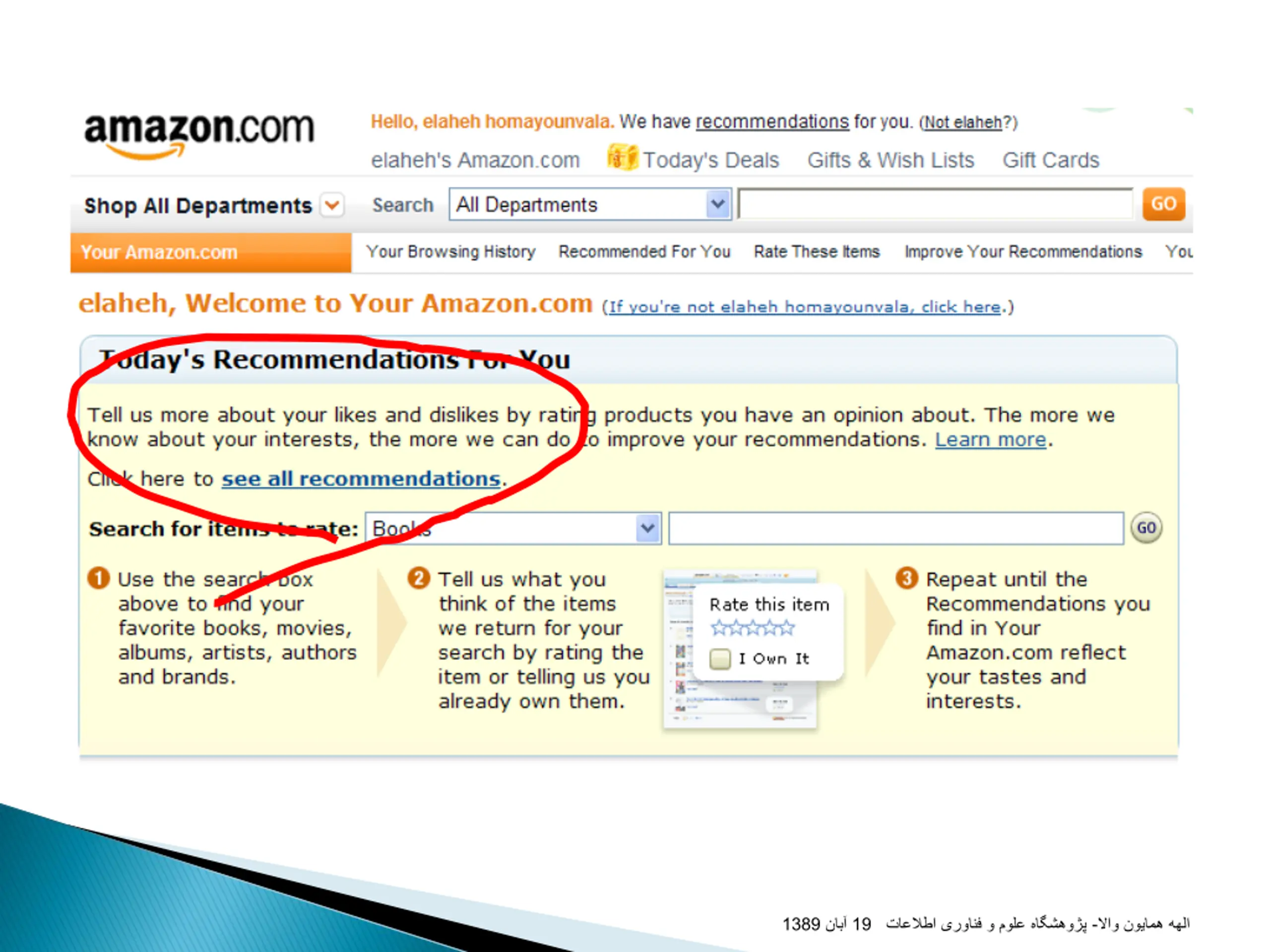The height and width of the screenshot is (952, 1270).
Task: Open Your Browsing History tab
Action: [450, 252]
